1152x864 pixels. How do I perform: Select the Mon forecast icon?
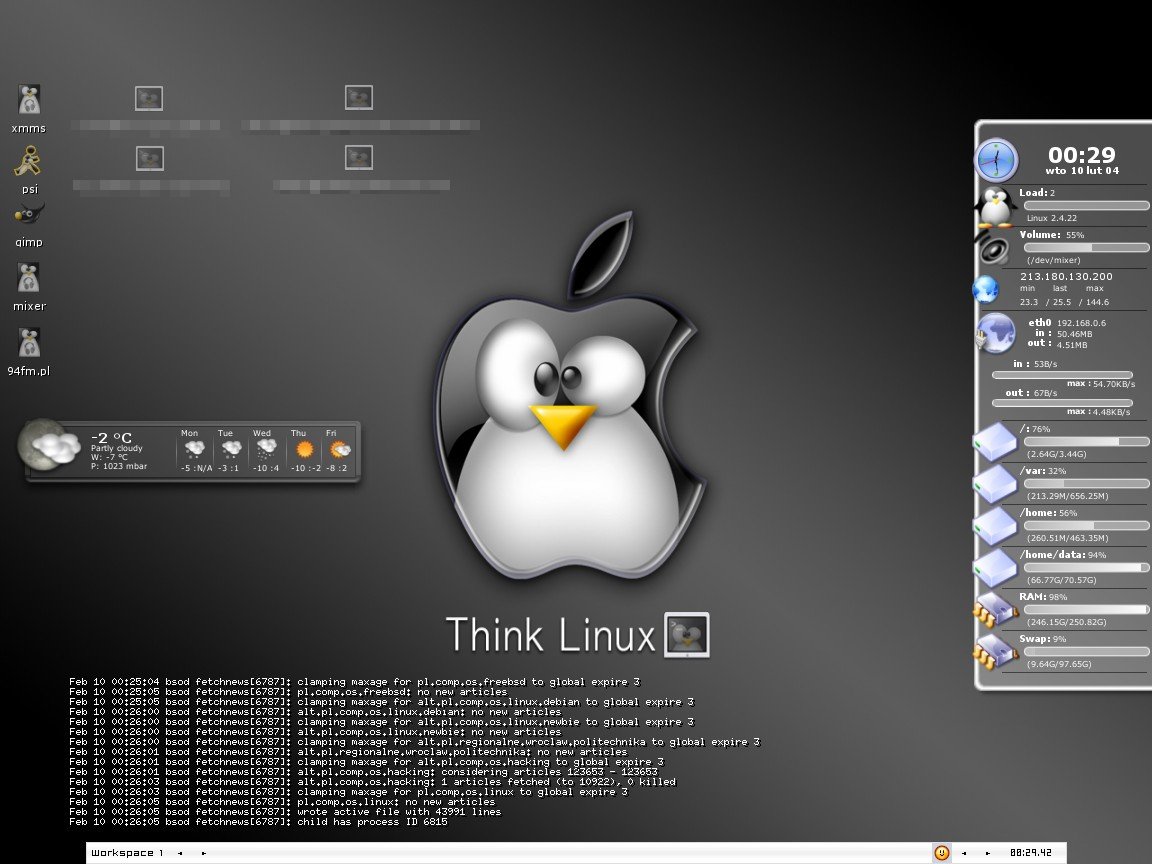coord(195,448)
